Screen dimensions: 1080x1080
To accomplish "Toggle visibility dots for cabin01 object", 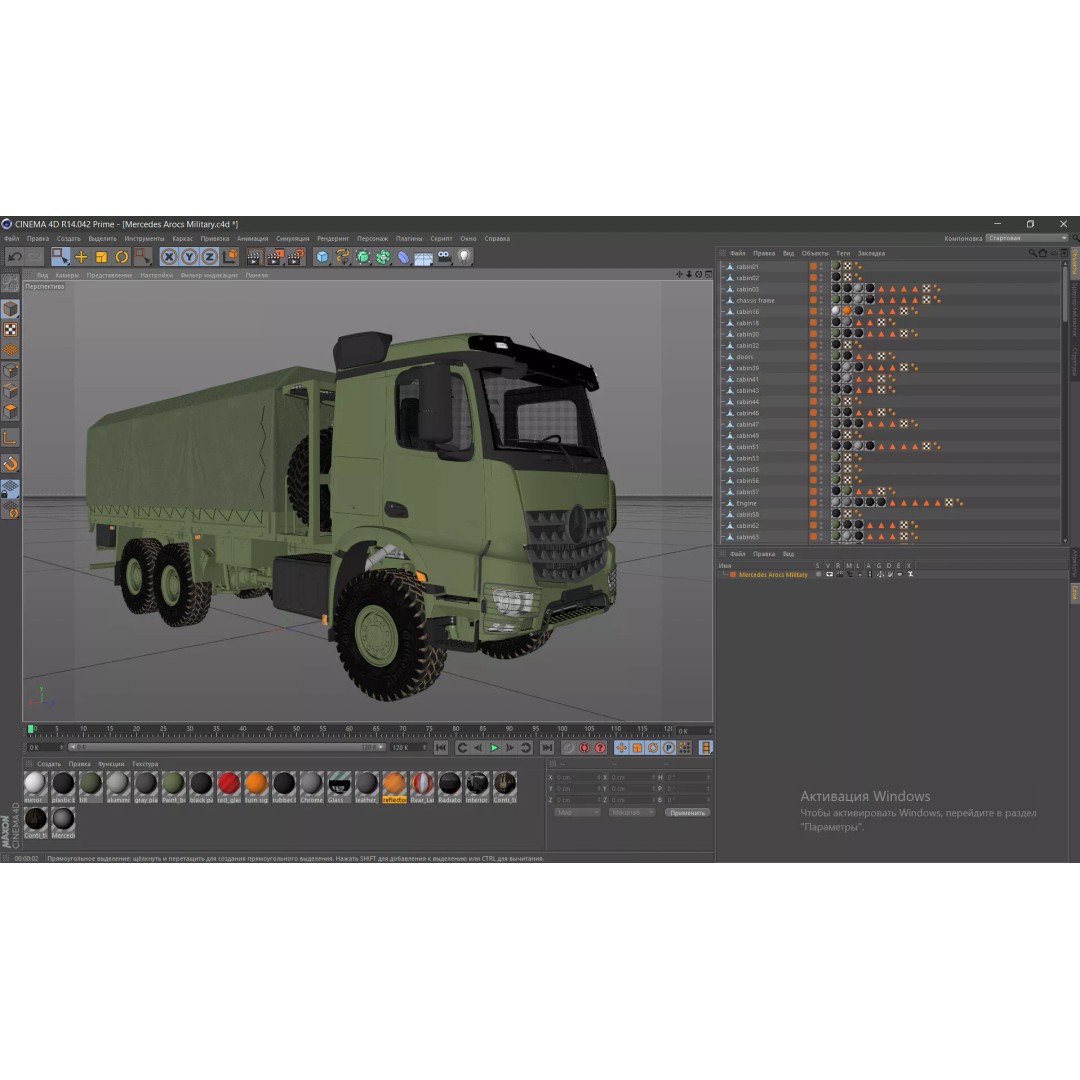I will 821,267.
